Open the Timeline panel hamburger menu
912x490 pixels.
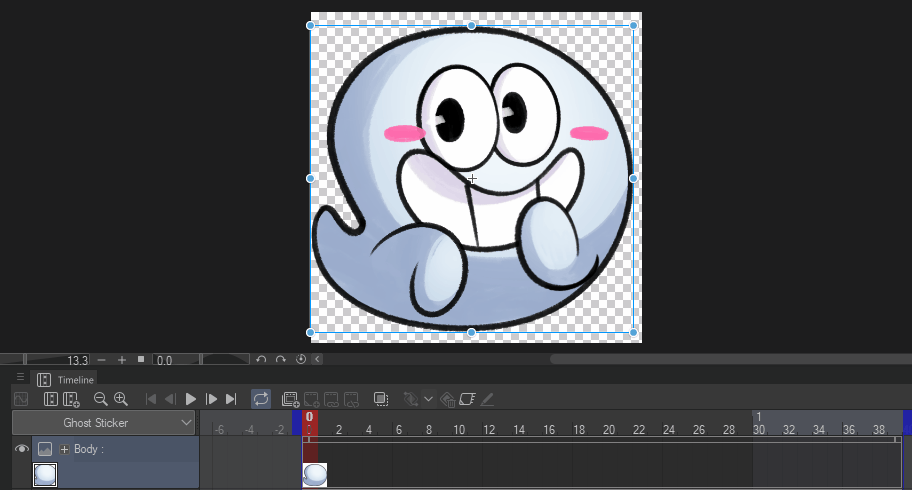click(x=20, y=378)
